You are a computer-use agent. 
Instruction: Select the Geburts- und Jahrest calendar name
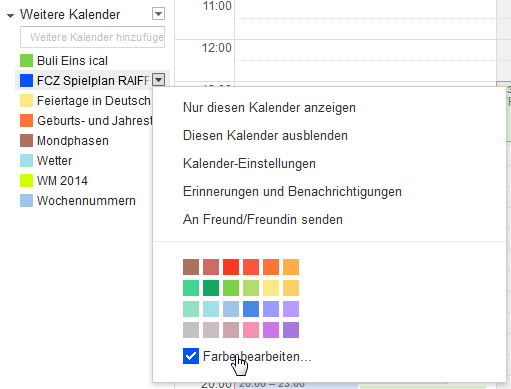(95, 121)
